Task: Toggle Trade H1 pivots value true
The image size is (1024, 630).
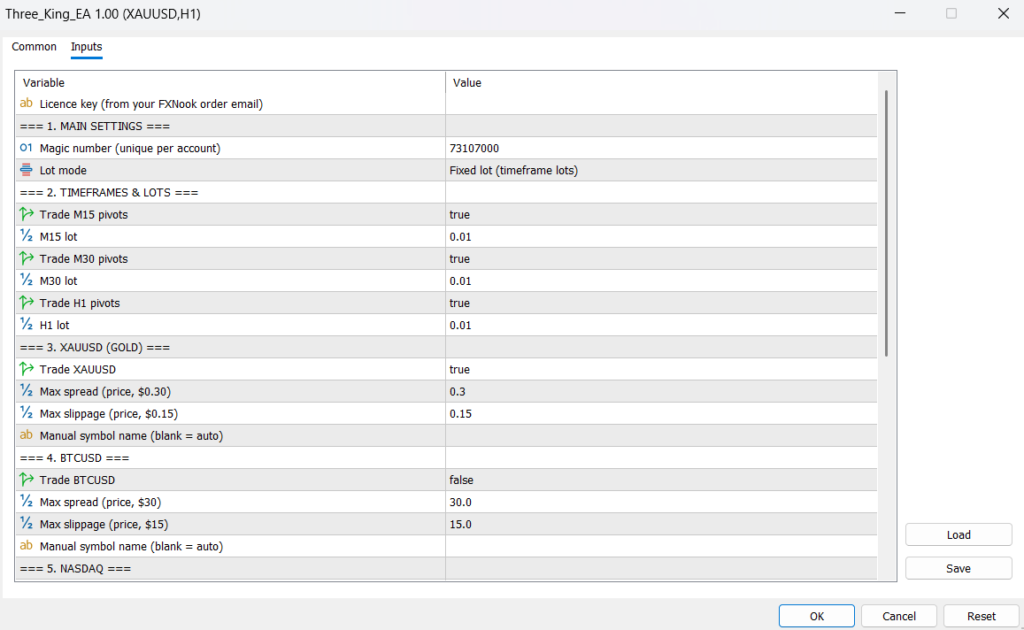Action: (x=661, y=304)
